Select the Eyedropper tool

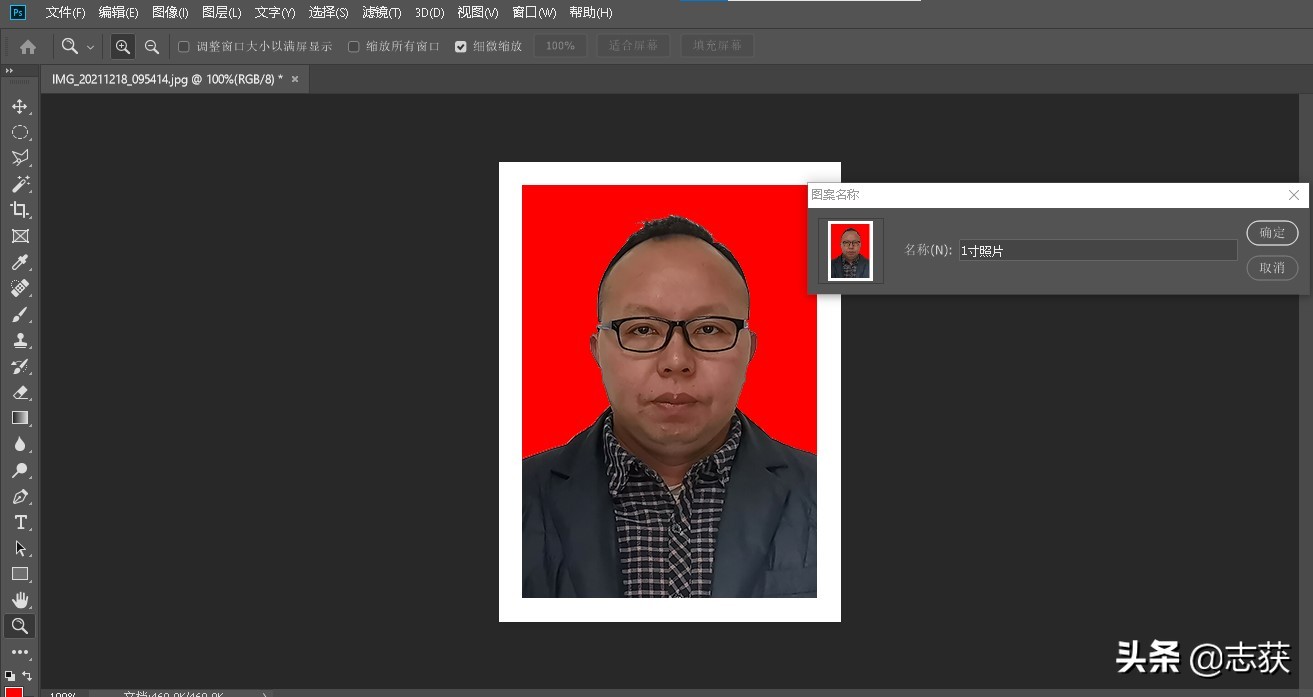(20, 262)
